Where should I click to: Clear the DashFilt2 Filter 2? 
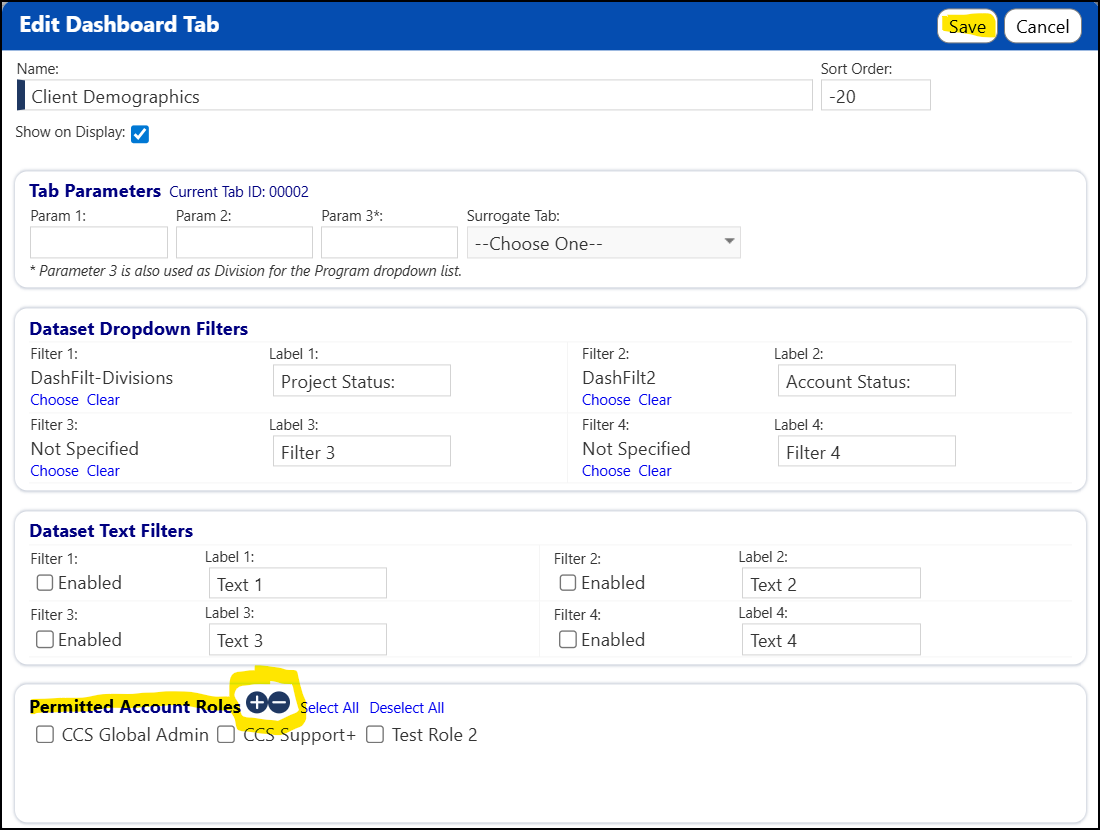click(x=655, y=400)
